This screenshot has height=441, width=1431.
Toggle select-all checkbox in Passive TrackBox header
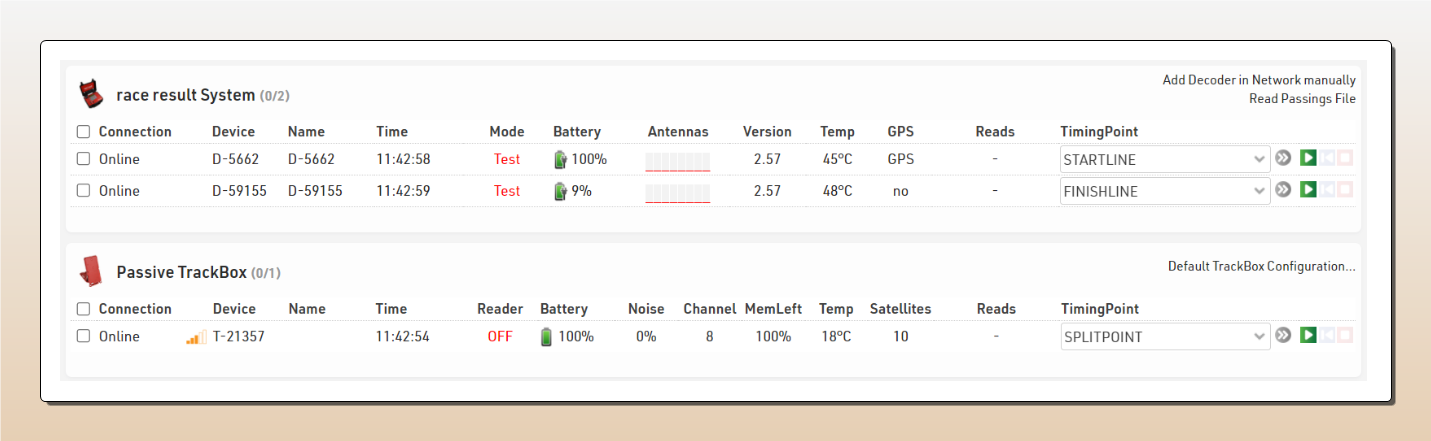click(84, 309)
